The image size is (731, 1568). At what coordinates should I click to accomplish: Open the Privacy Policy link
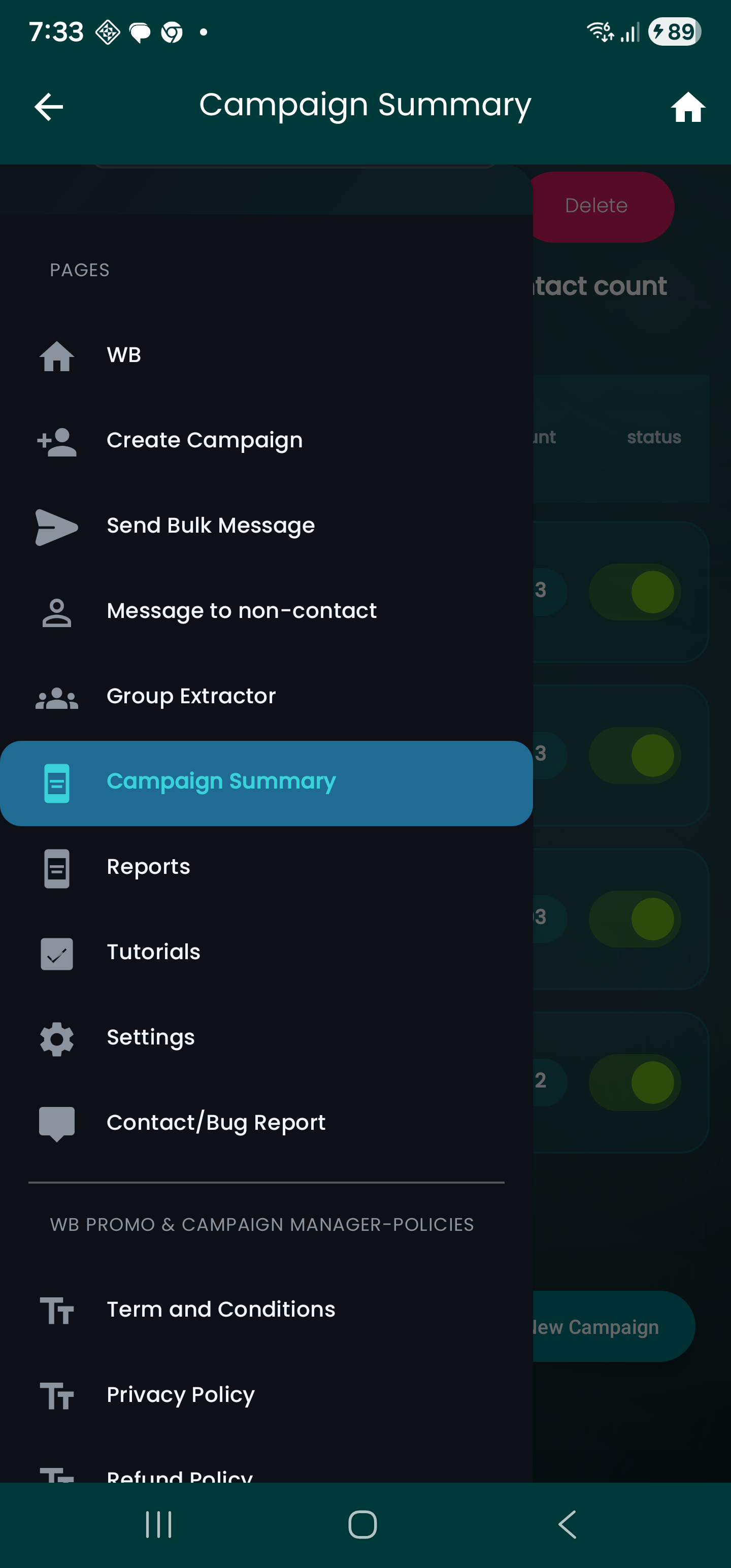tap(180, 1394)
